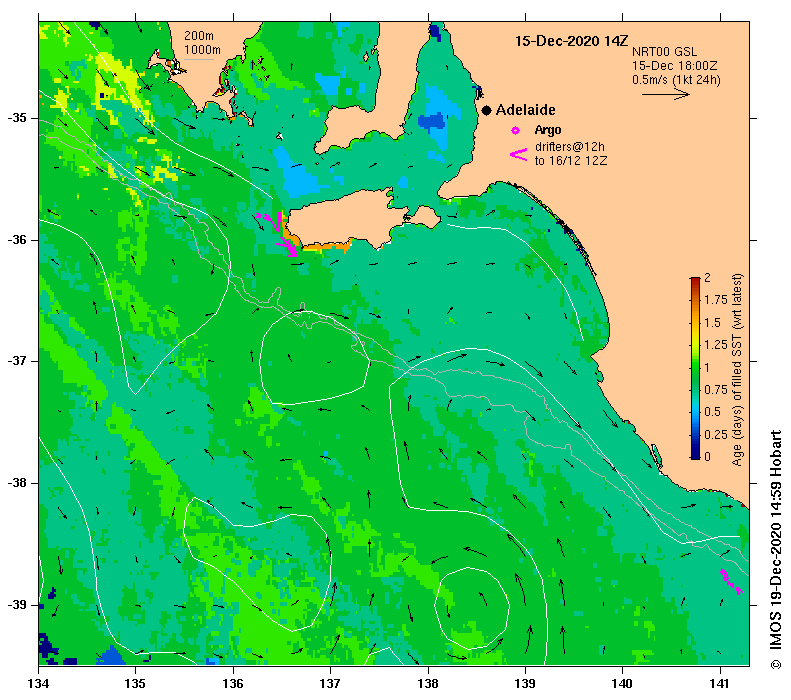Click the 1000m depth contour label
The image size is (791, 700).
point(202,50)
